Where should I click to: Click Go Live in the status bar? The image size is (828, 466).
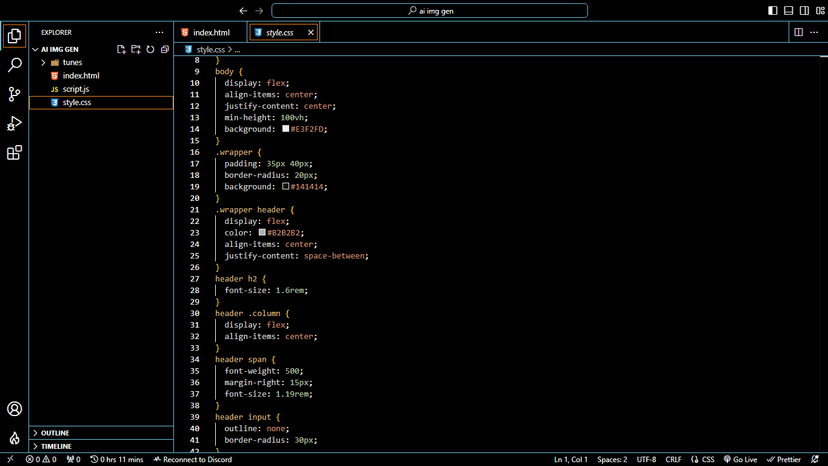(739, 460)
